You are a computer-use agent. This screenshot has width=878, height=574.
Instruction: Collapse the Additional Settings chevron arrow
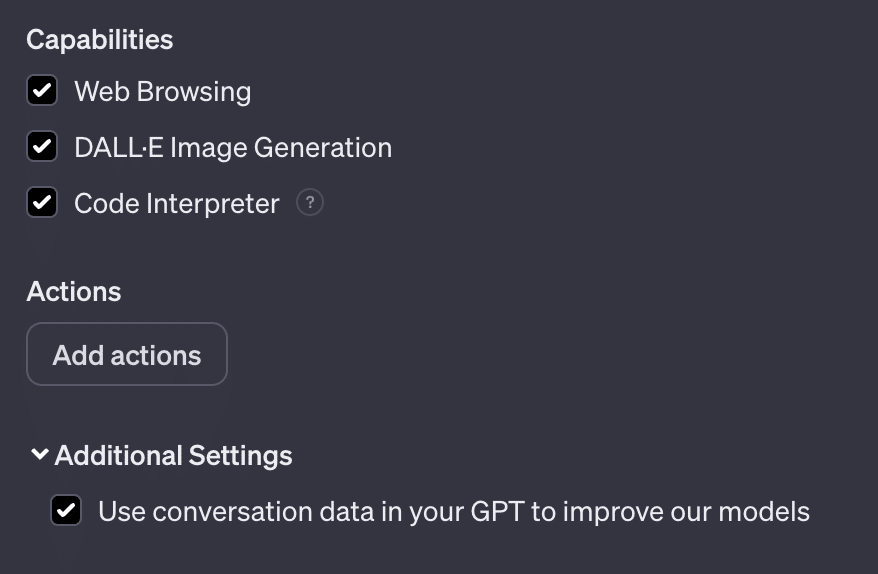[x=39, y=454]
